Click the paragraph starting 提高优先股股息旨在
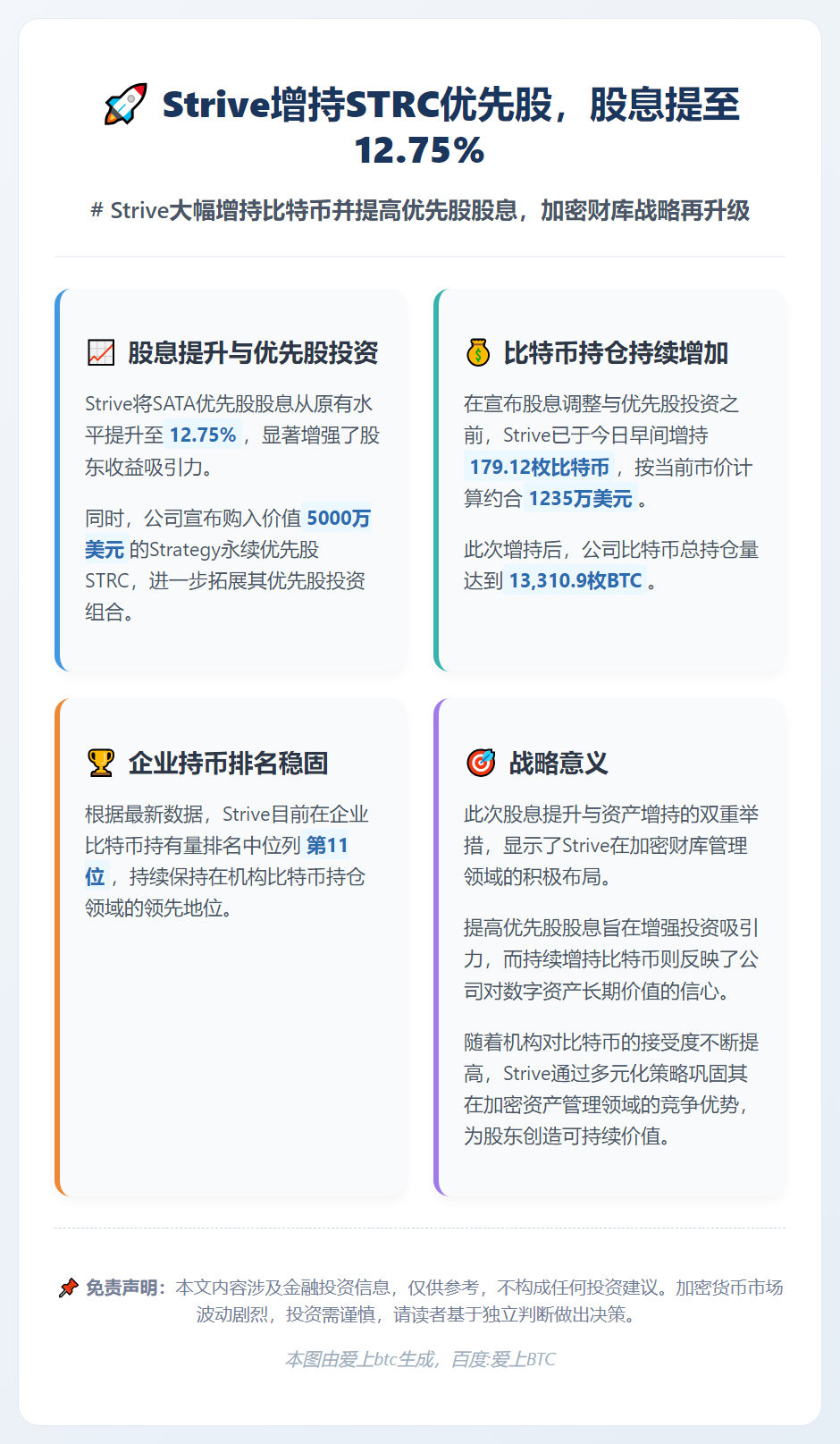The image size is (840, 1444). point(611,959)
